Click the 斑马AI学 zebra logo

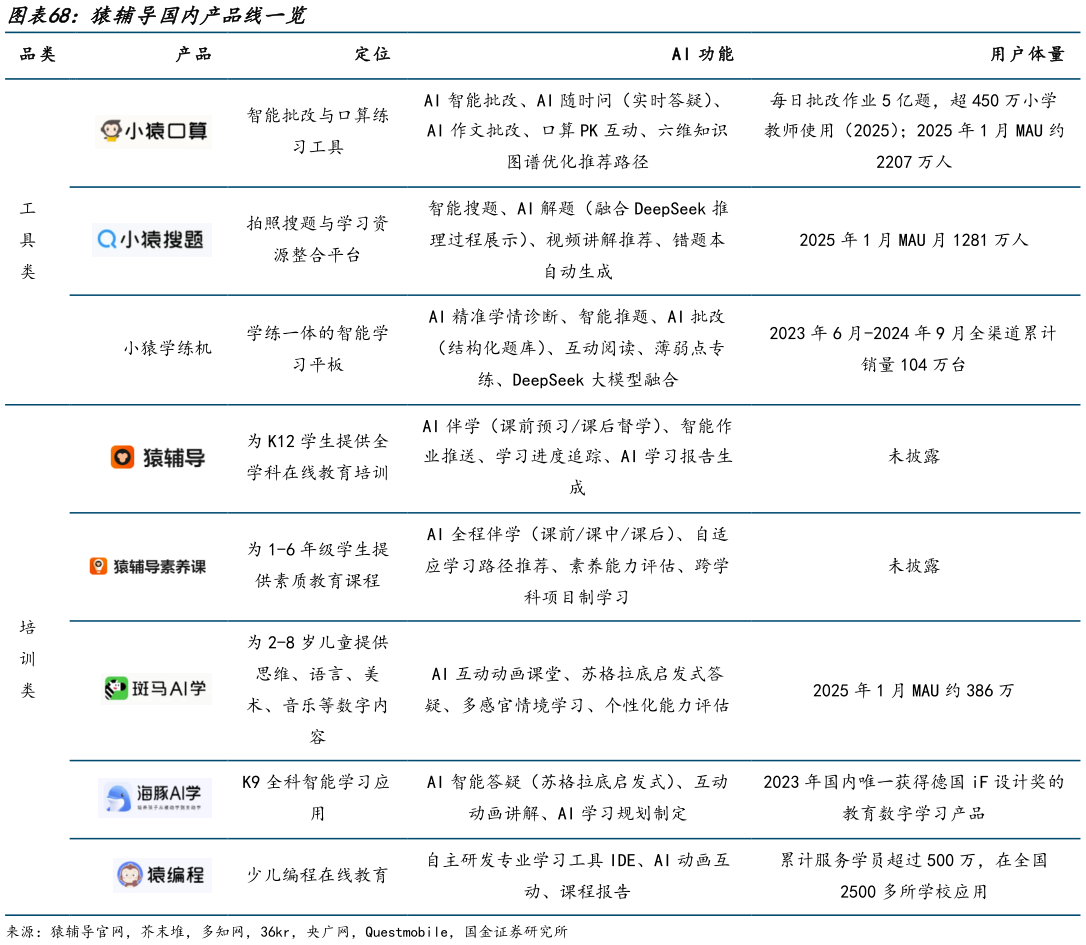pos(156,688)
